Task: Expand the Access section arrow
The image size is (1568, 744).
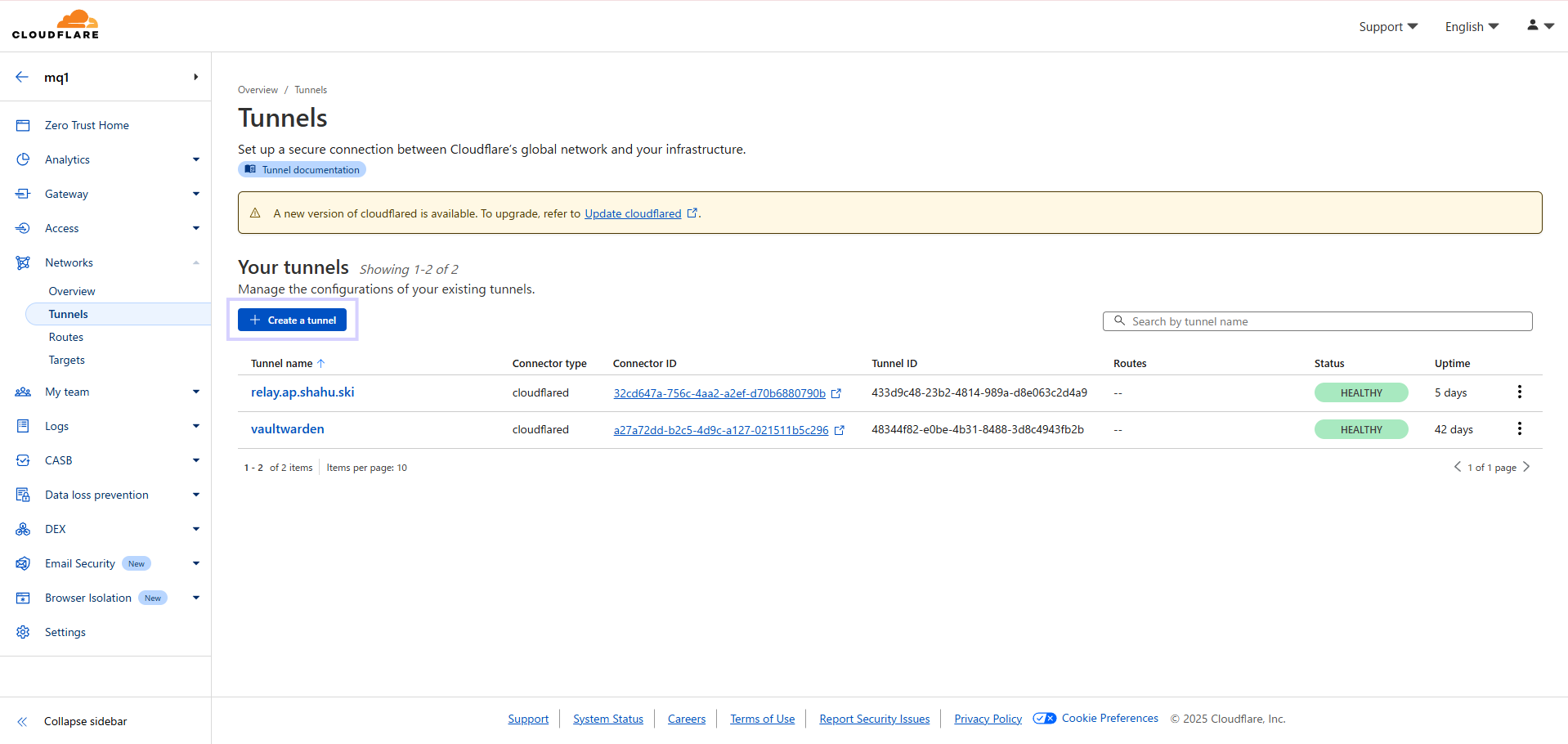Action: 196,228
